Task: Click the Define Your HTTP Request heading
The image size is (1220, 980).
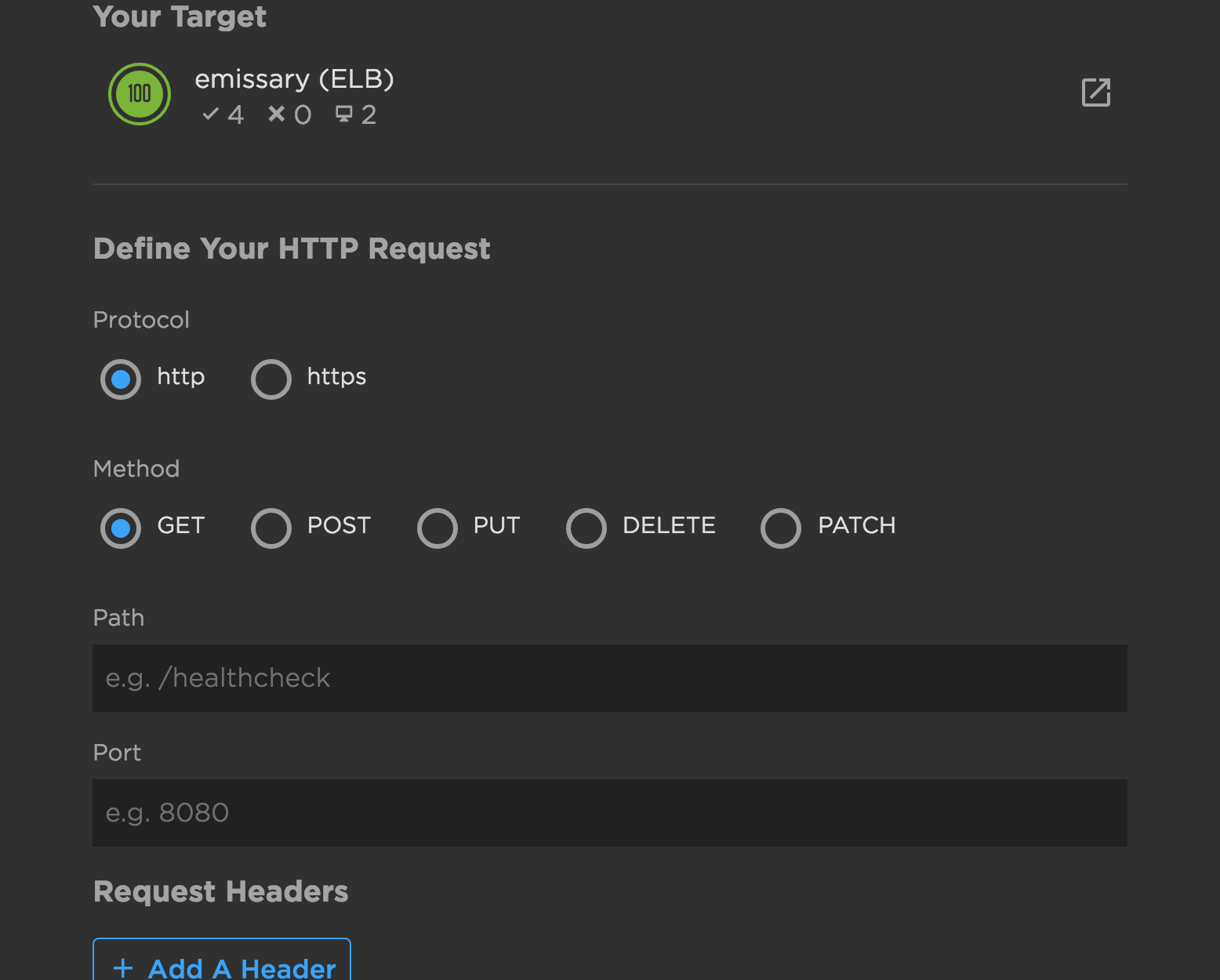Action: click(292, 249)
